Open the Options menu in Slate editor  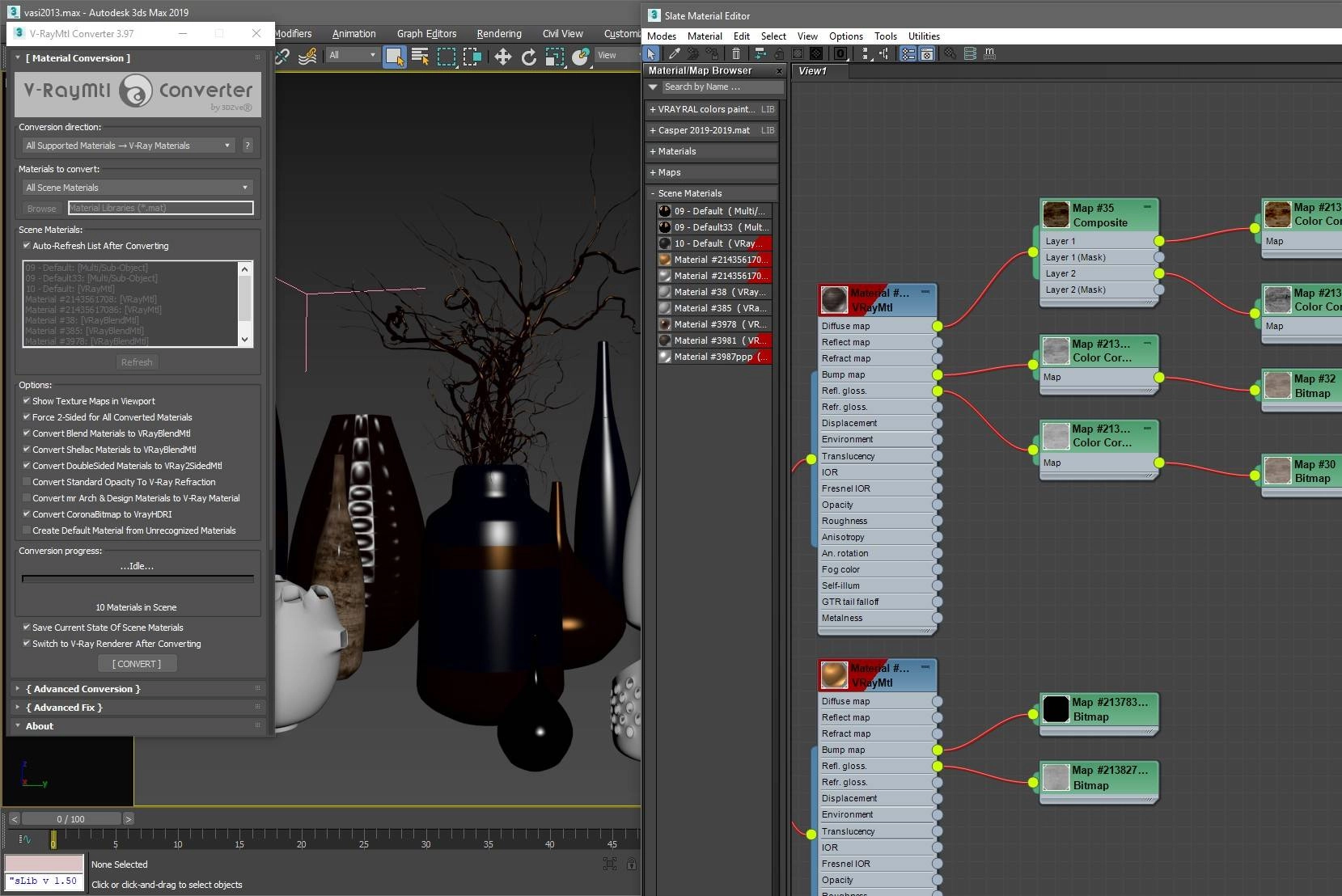(846, 36)
